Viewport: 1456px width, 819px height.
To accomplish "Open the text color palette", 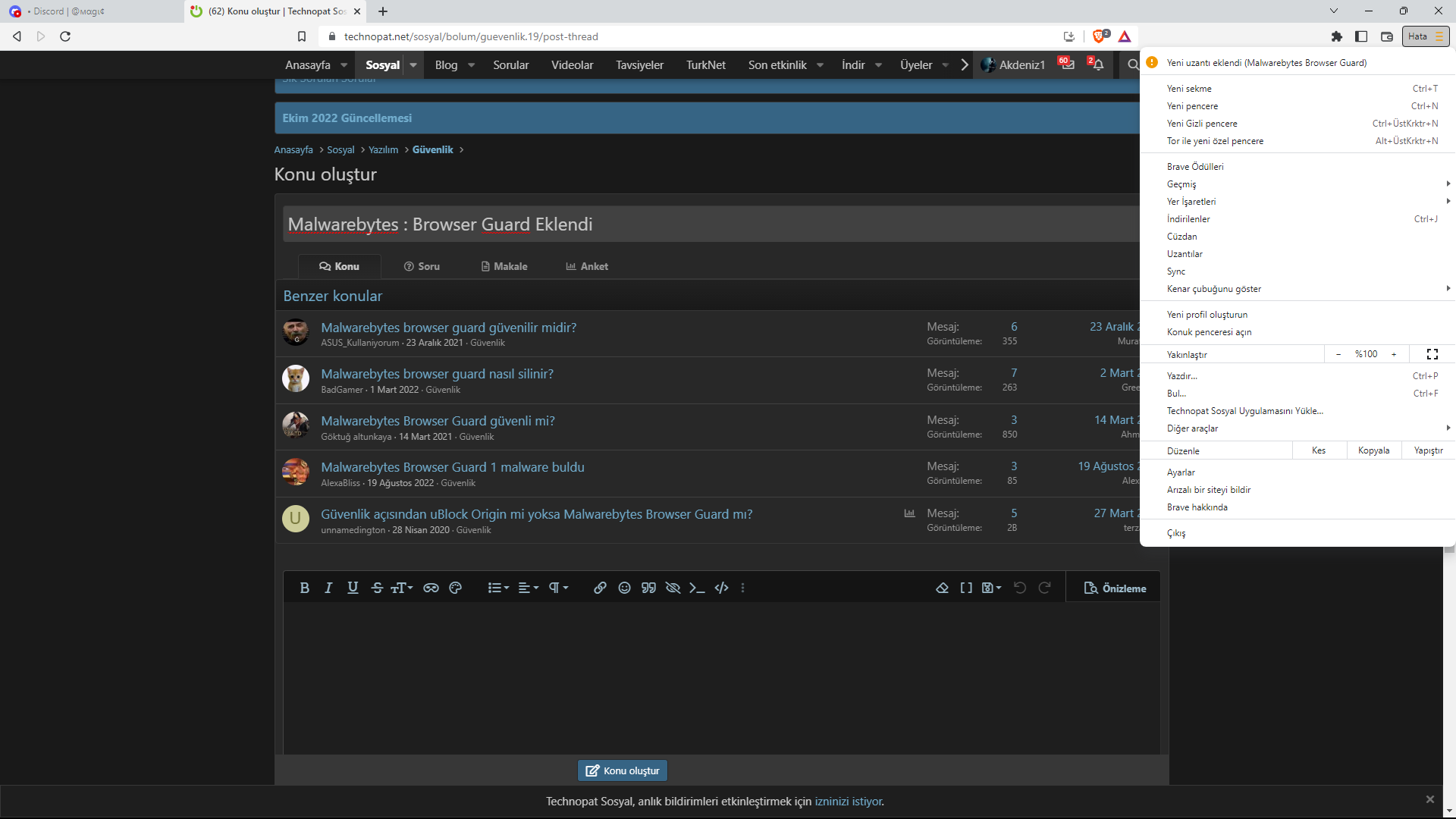I will (455, 588).
